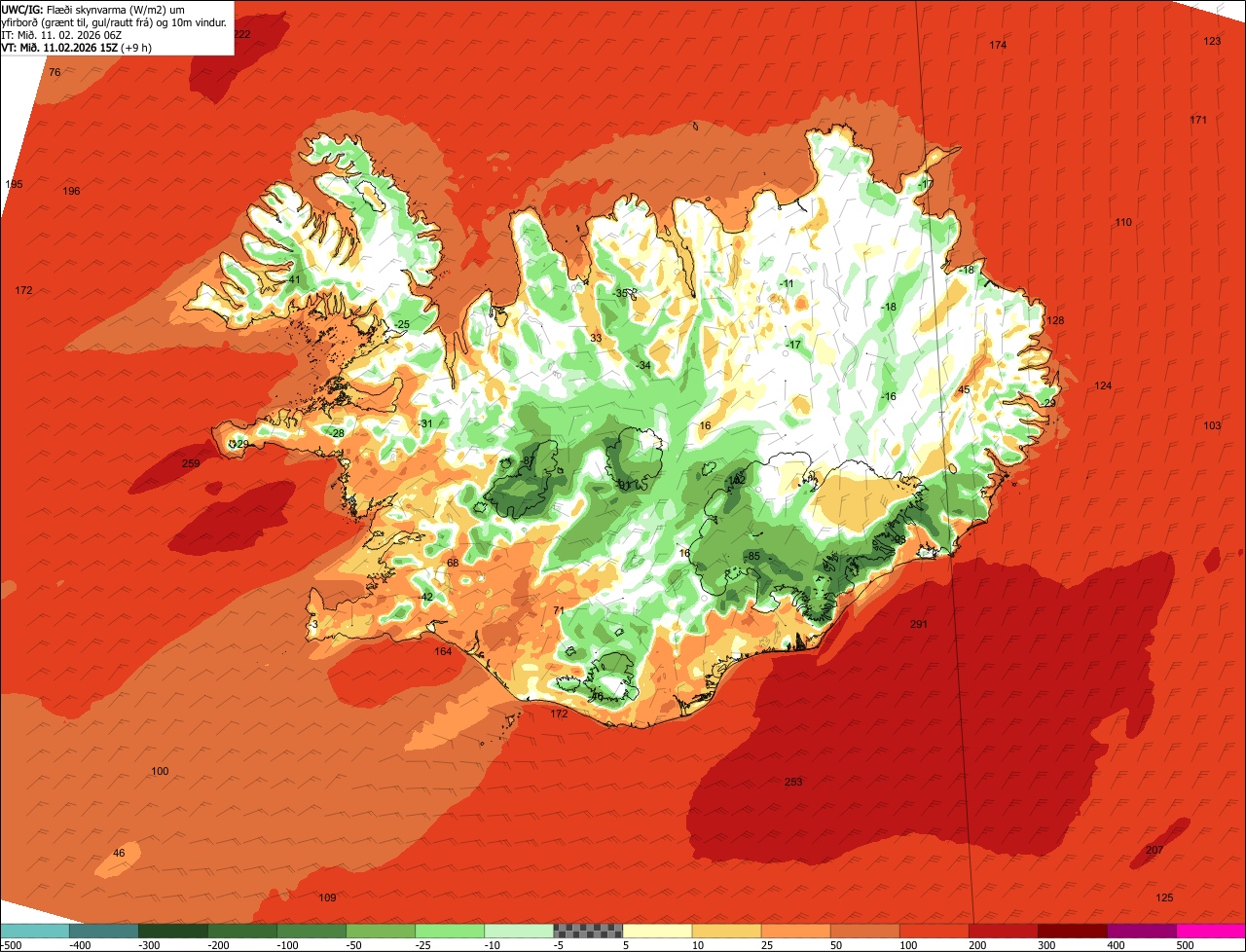
Task: Pick the light green swatch between -50 and -25
Action: [x=381, y=931]
